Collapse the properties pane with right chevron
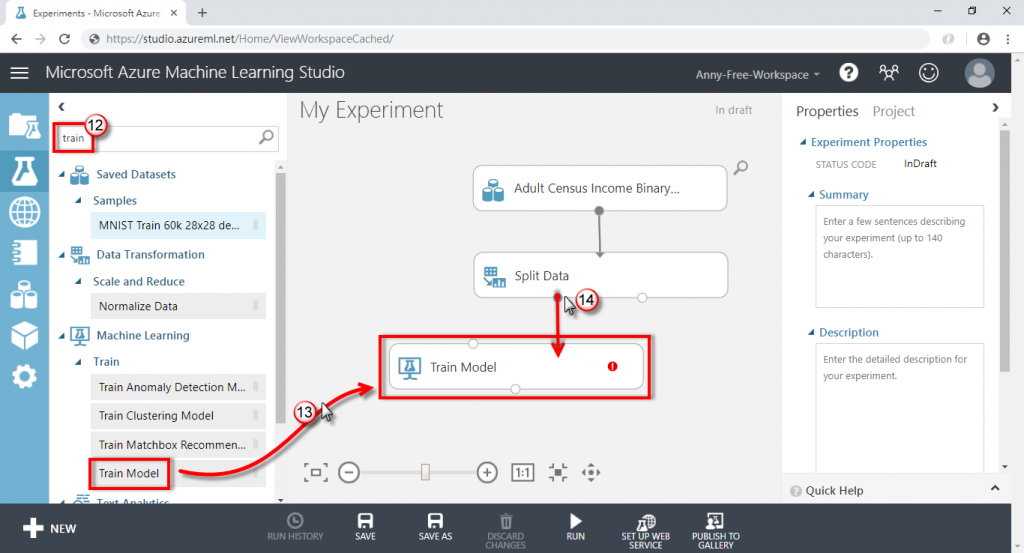Viewport: 1024px width, 553px height. [995, 108]
